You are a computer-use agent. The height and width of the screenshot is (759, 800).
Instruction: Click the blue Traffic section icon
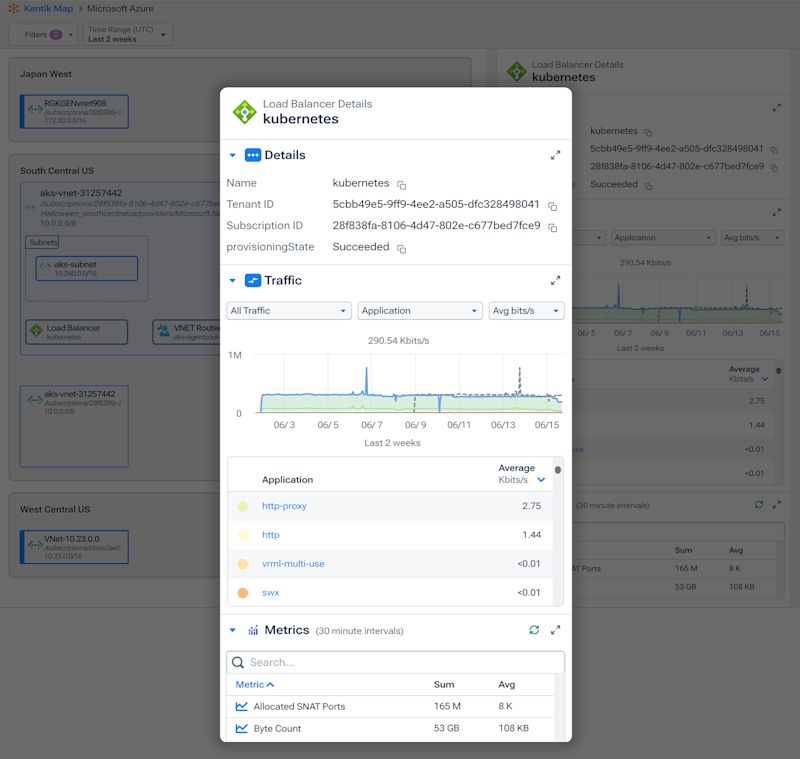coord(253,281)
